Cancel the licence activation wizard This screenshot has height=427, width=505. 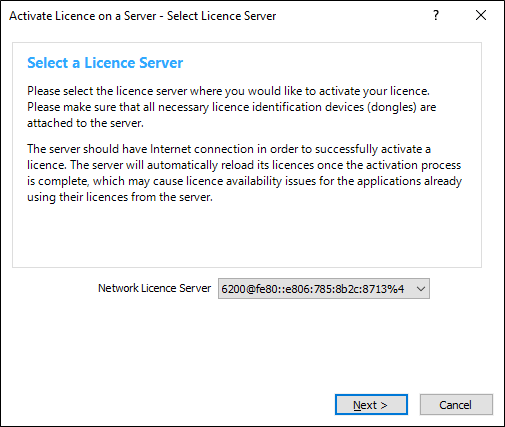pyautogui.click(x=456, y=405)
